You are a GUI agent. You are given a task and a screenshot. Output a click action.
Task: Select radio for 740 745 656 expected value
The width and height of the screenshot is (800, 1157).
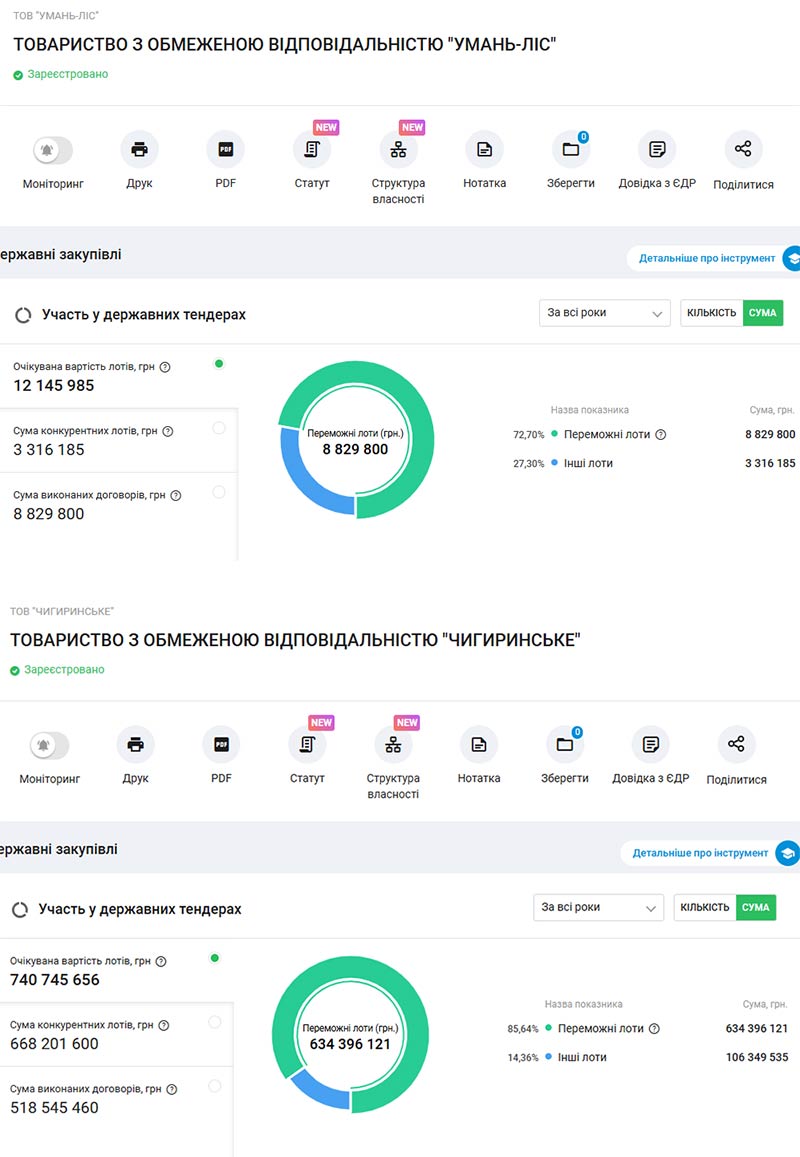215,959
